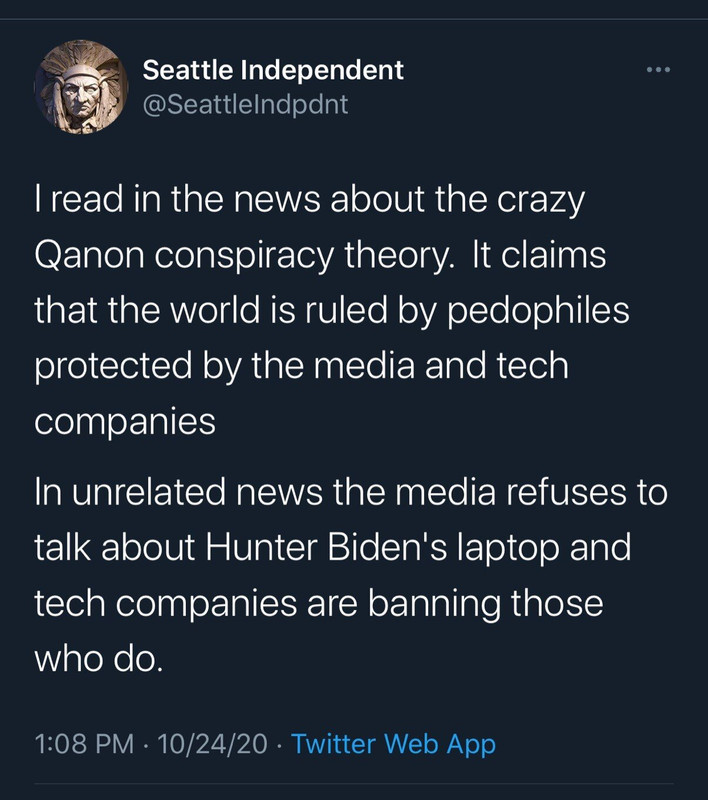This screenshot has width=708, height=800.
Task: Click "It claims" in the first paragraph
Action: pyautogui.click(x=540, y=255)
